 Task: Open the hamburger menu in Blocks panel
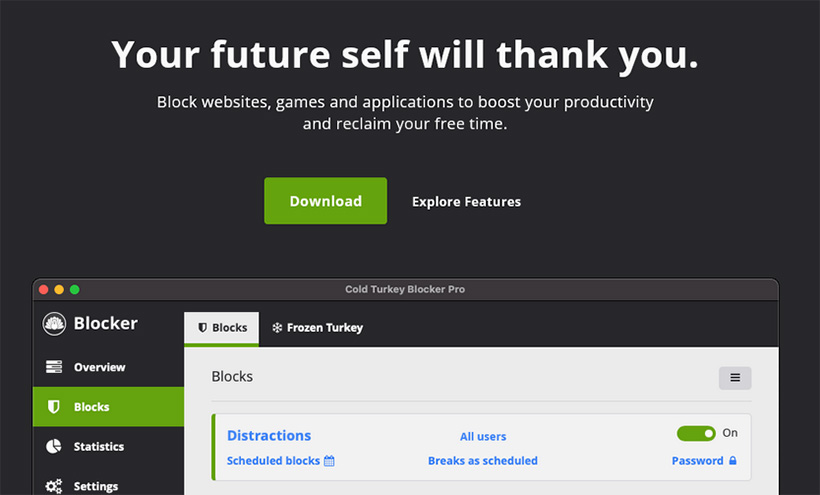[x=735, y=378]
